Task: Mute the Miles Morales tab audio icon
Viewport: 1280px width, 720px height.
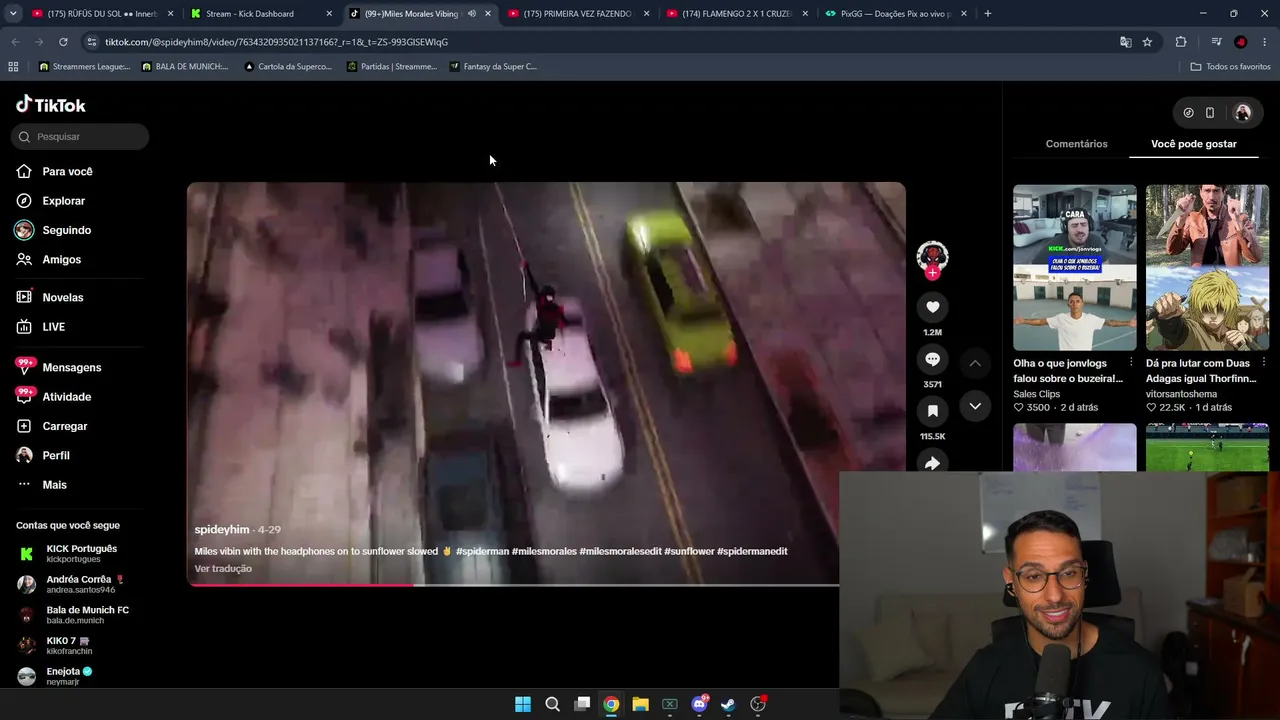Action: 472,14
